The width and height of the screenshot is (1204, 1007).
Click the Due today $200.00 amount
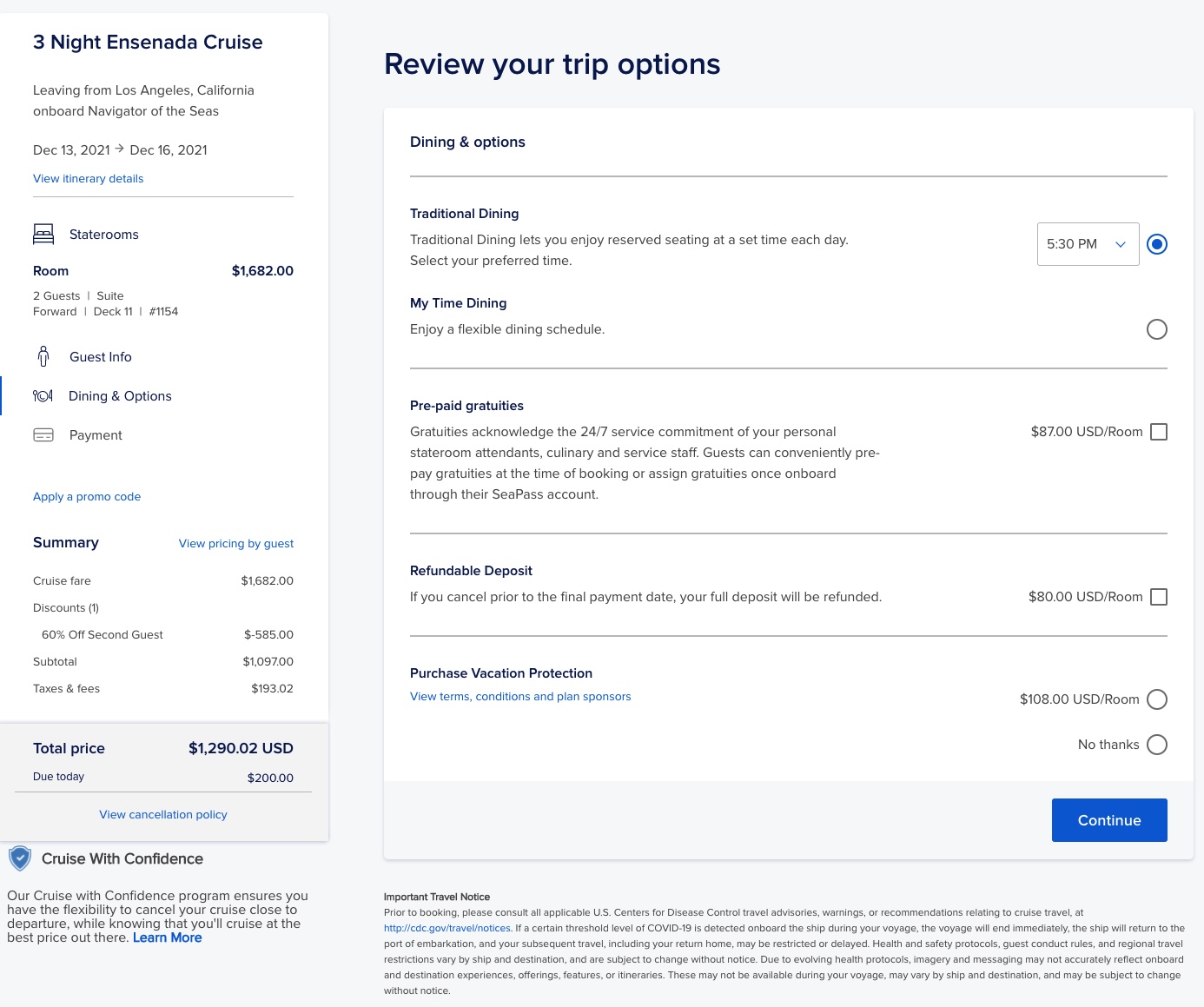270,778
